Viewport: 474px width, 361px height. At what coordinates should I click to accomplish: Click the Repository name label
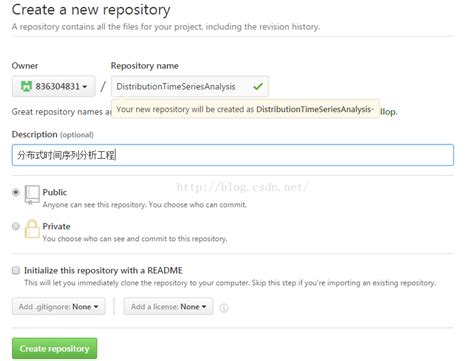click(145, 66)
